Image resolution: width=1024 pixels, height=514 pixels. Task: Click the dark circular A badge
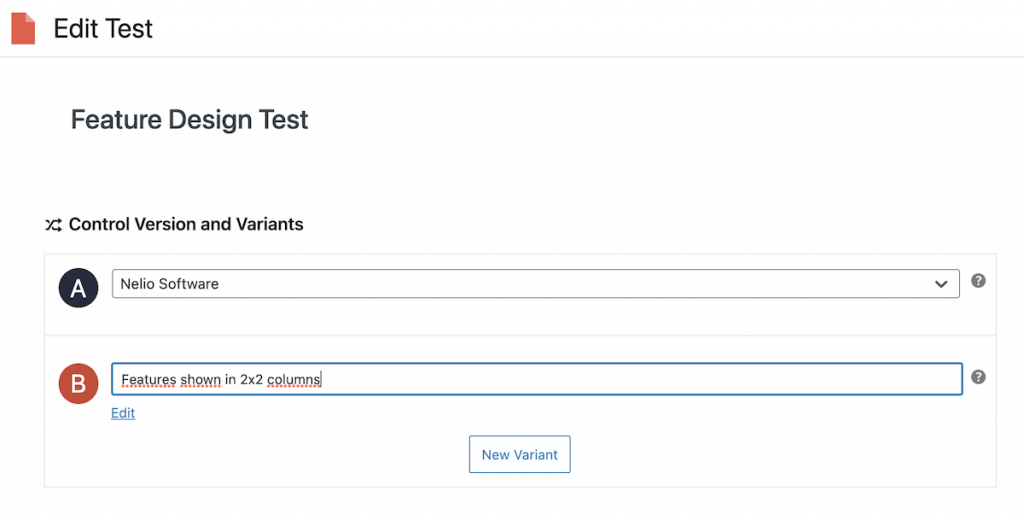[78, 287]
